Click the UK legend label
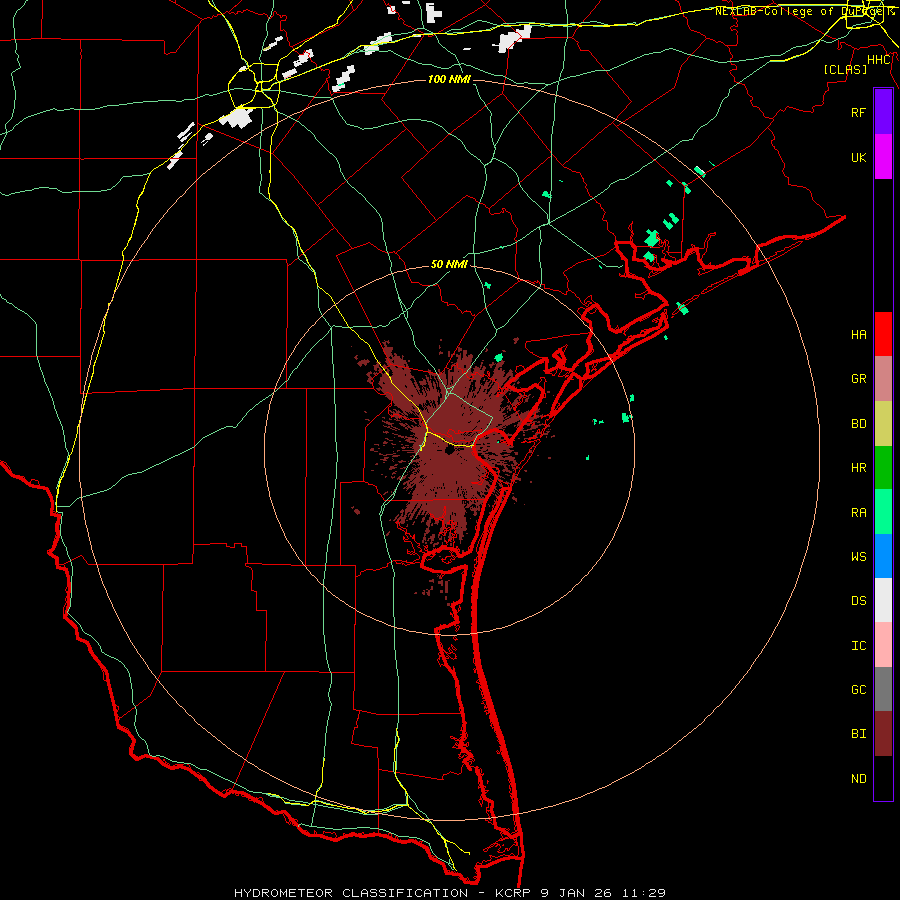Image resolution: width=900 pixels, height=900 pixels. coord(859,157)
